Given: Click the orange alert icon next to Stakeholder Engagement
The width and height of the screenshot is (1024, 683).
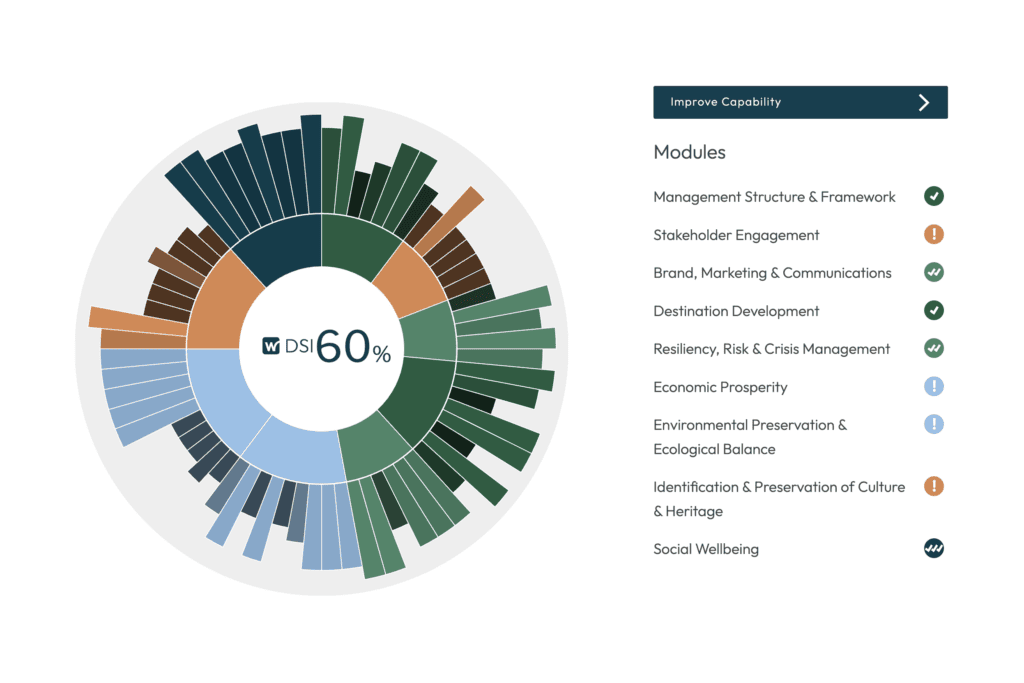Looking at the screenshot, I should pos(934,234).
